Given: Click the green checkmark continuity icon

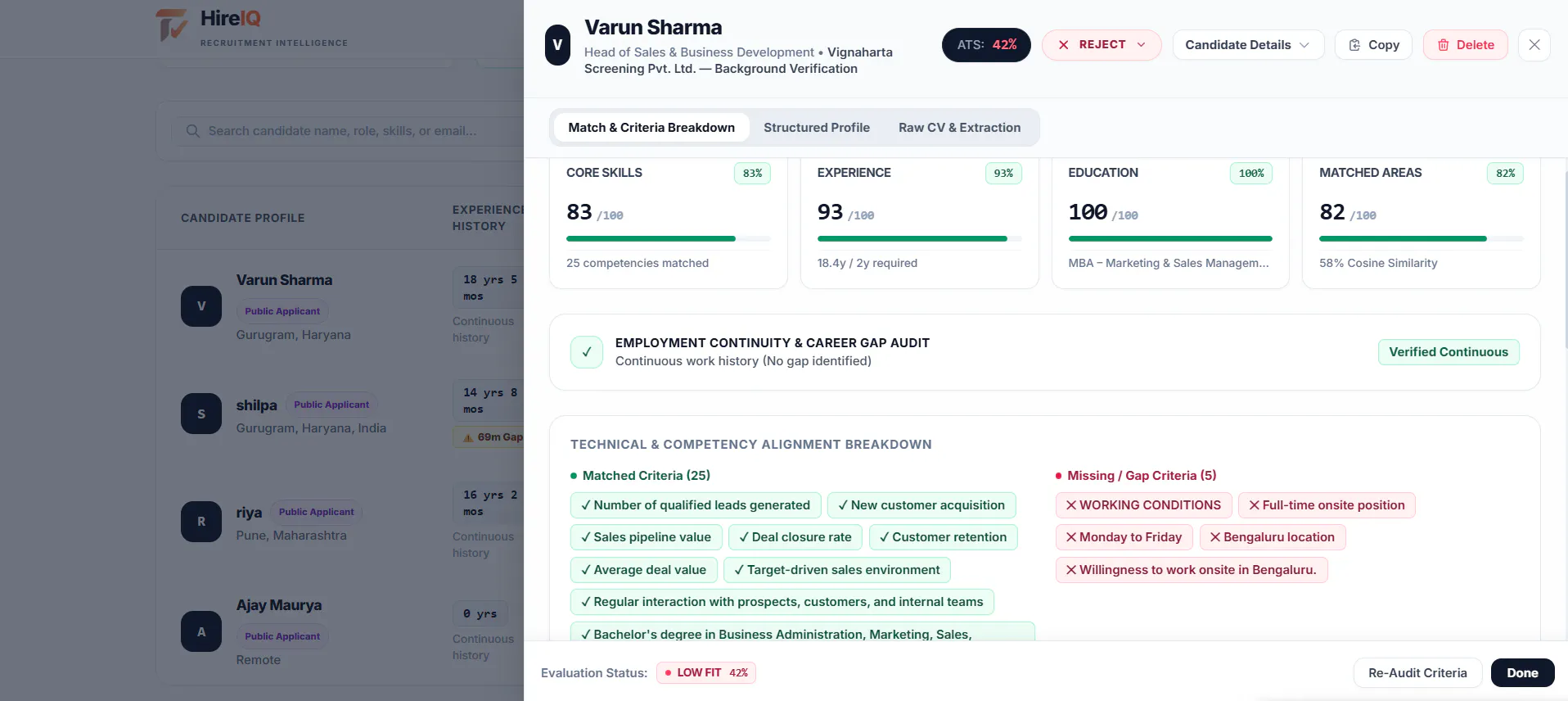Looking at the screenshot, I should pyautogui.click(x=587, y=352).
